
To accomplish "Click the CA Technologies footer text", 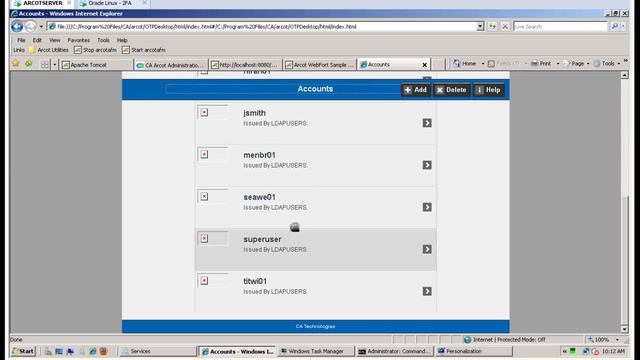I will pos(316,327).
